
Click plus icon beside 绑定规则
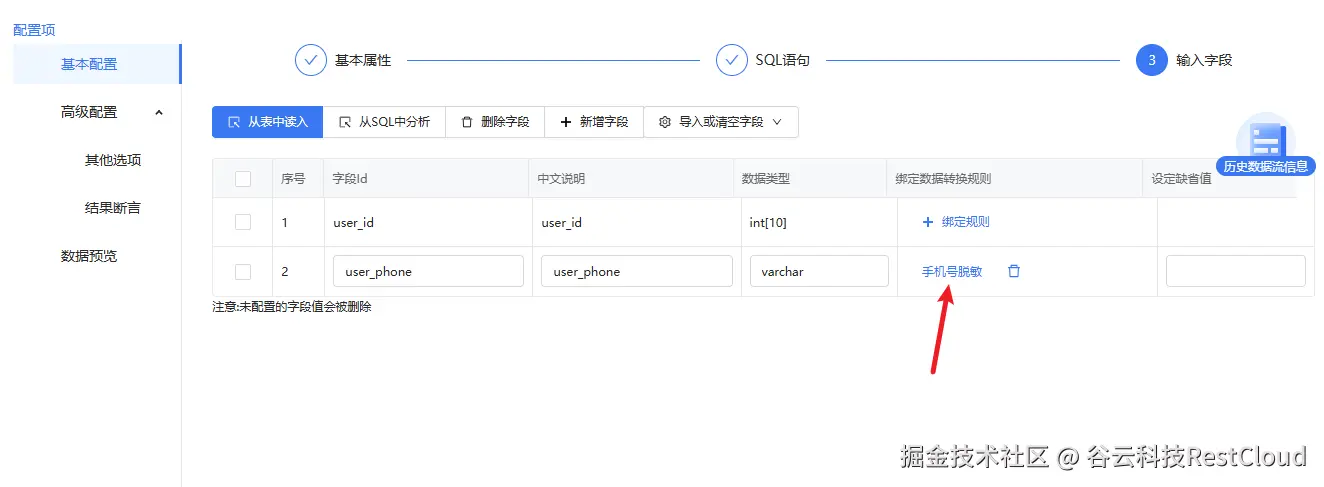(927, 222)
